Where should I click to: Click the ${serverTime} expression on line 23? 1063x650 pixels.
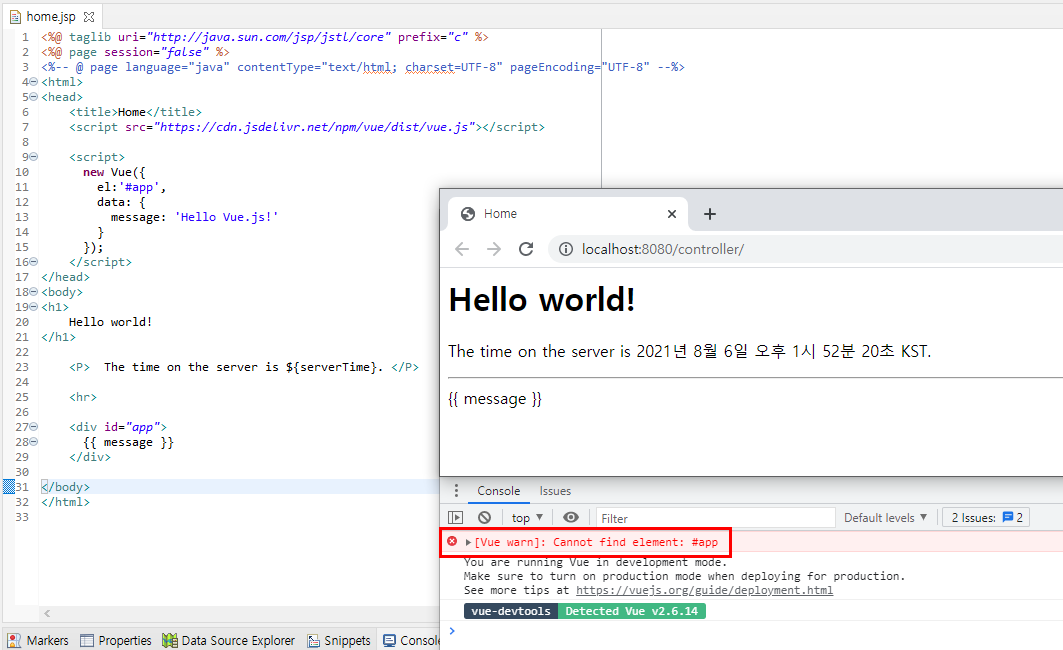[330, 367]
